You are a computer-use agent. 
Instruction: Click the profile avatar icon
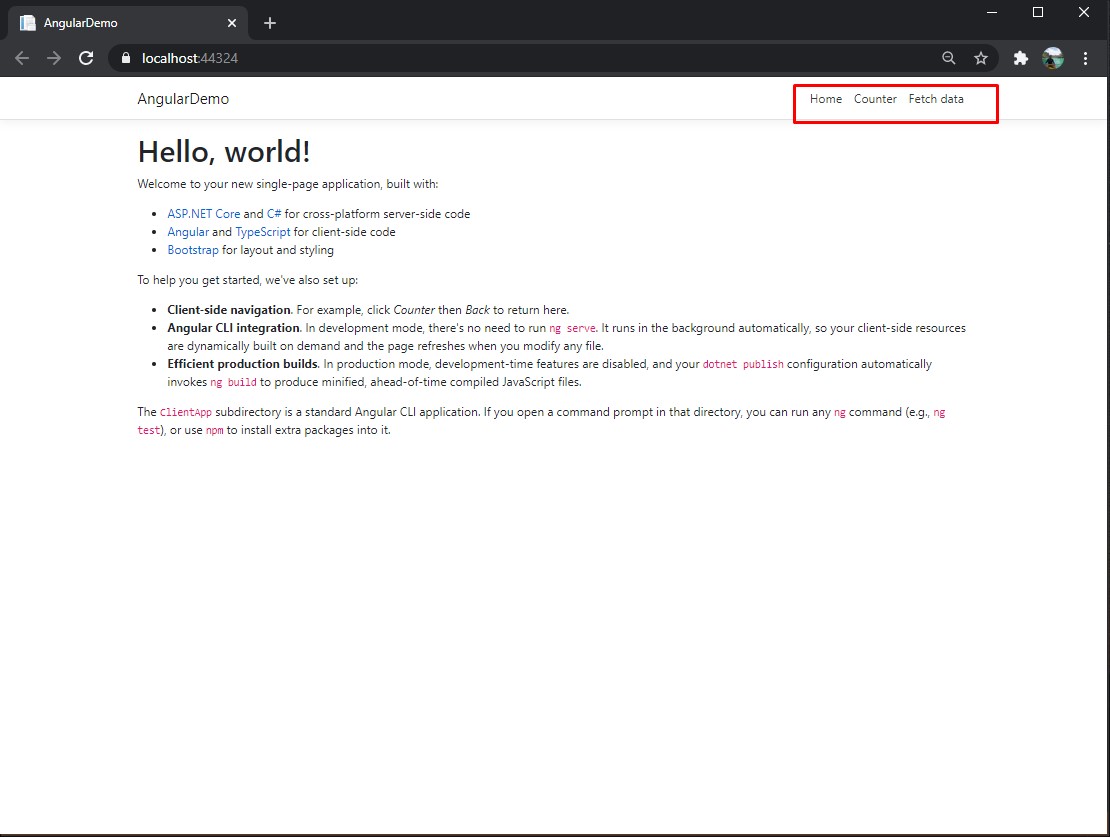(x=1053, y=58)
